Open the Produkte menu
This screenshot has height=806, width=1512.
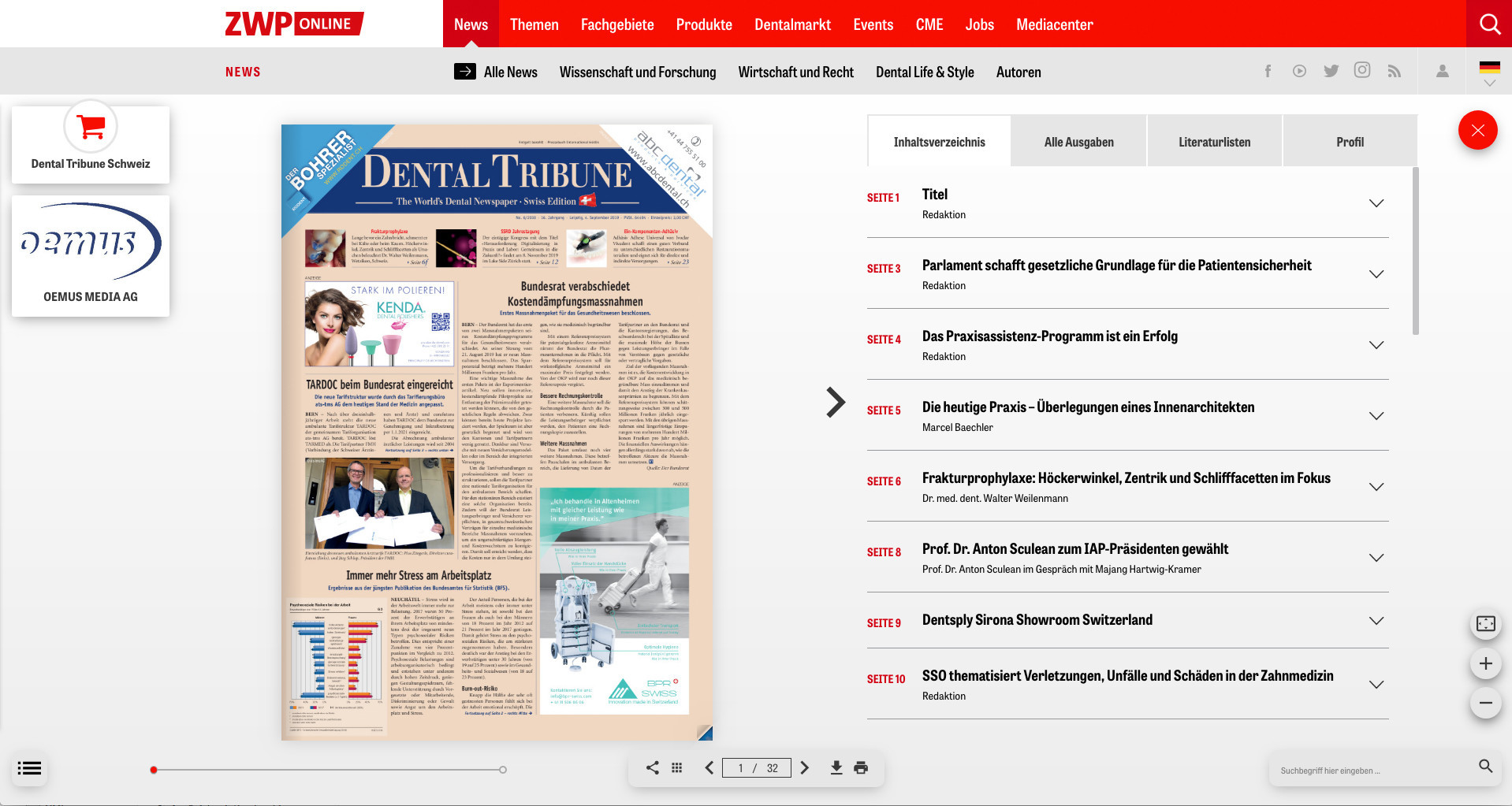pyautogui.click(x=704, y=24)
